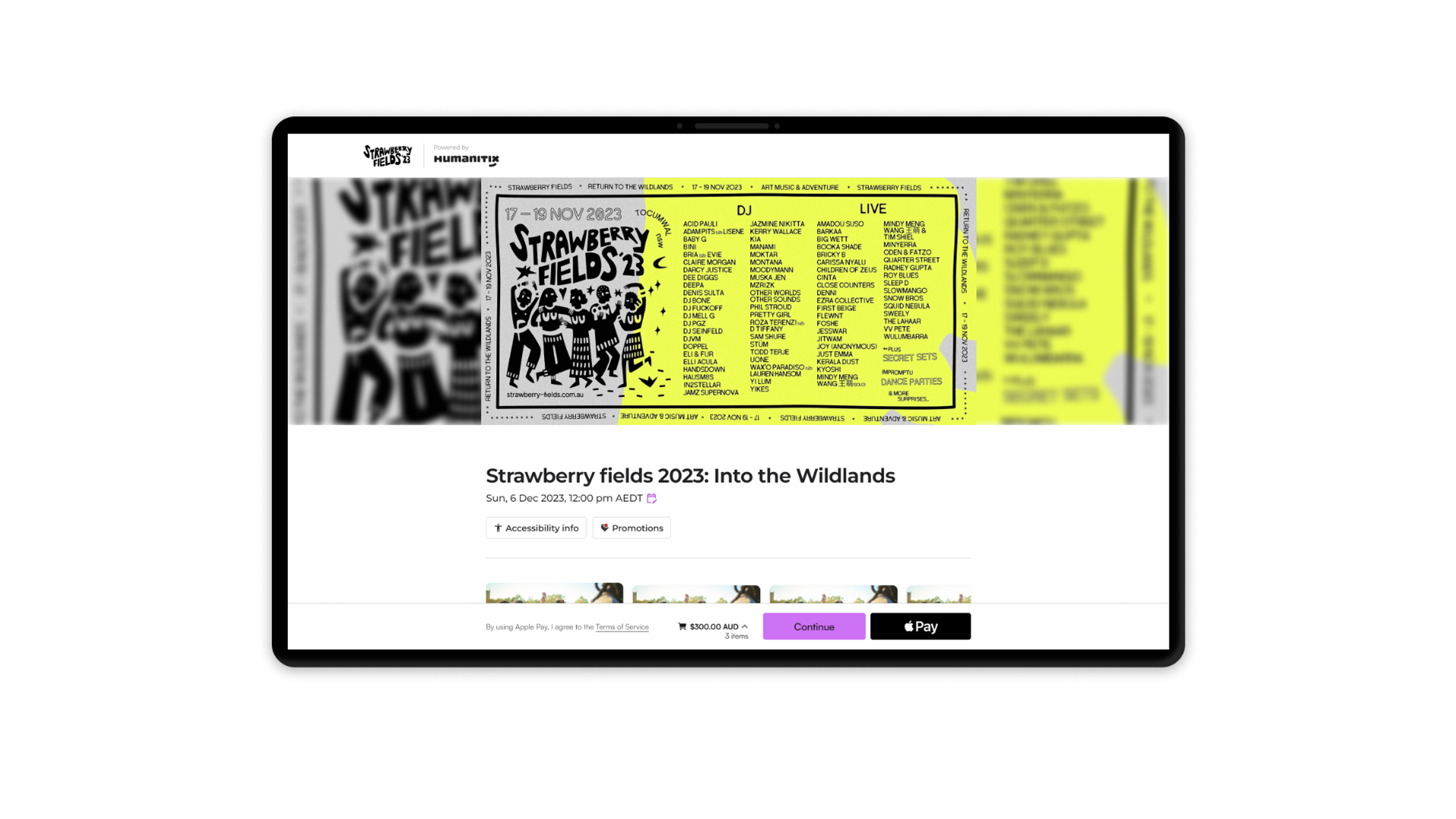Select the first event thumbnail image
Viewport: 1456px width, 819px height.
[553, 593]
